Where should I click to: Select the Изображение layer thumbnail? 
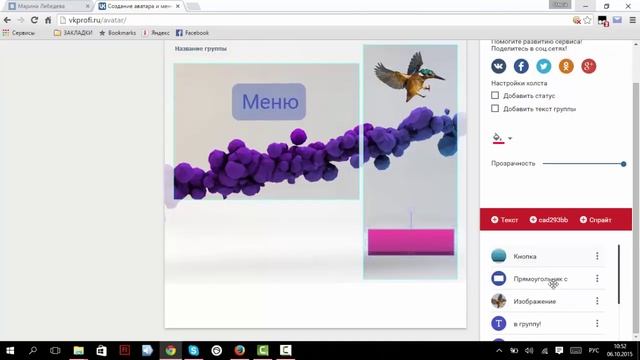tap(498, 301)
